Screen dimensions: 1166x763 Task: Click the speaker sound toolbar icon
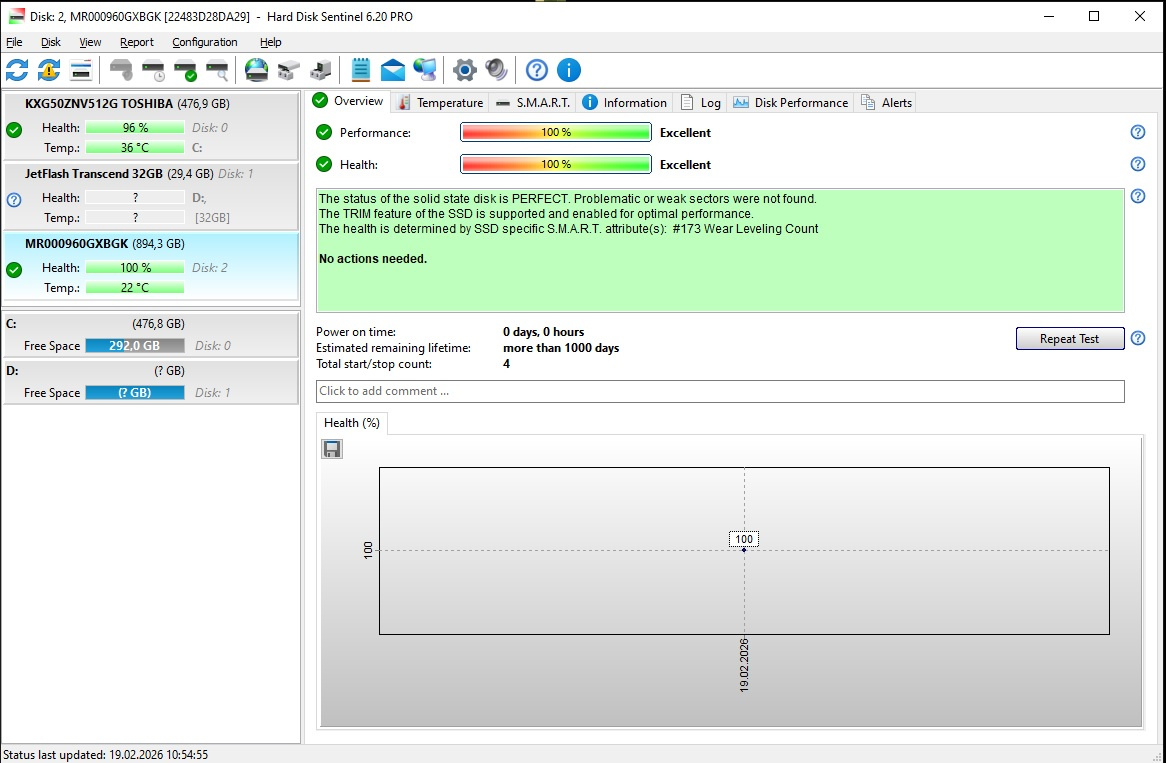coord(496,71)
